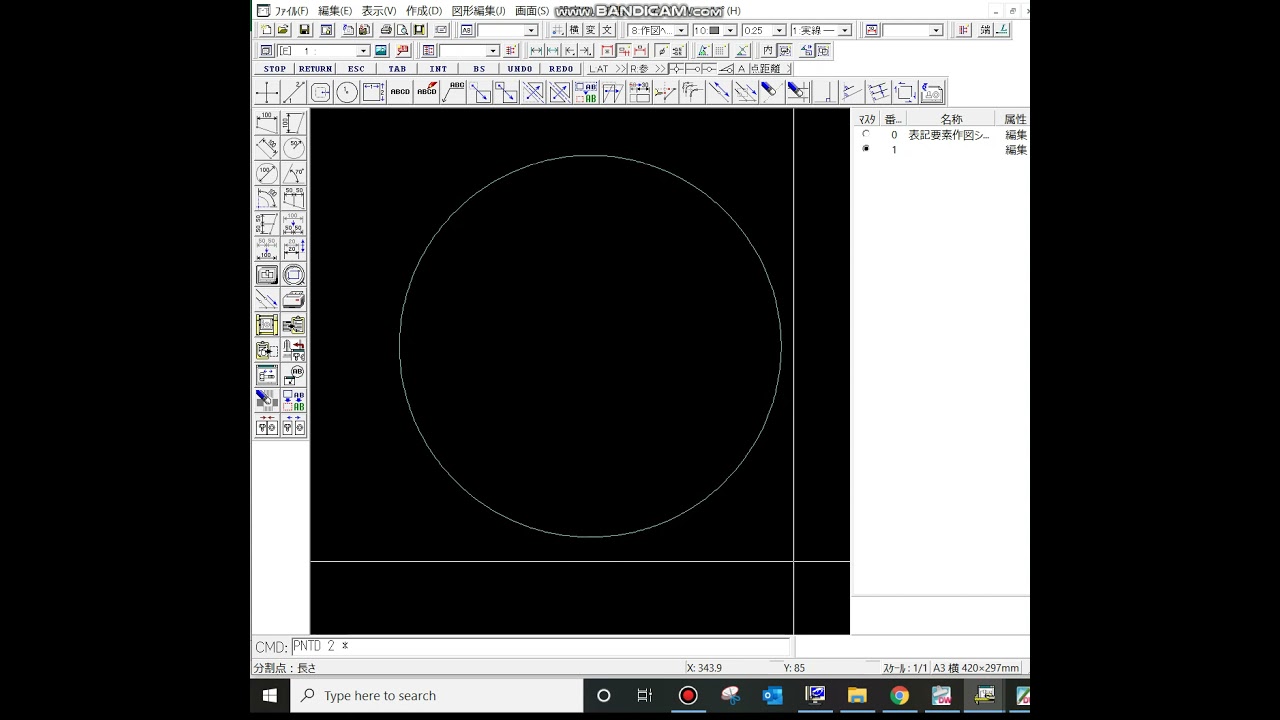Image resolution: width=1280 pixels, height=720 pixels.
Task: Toggle the 変 button in toolbar
Action: pyautogui.click(x=590, y=30)
